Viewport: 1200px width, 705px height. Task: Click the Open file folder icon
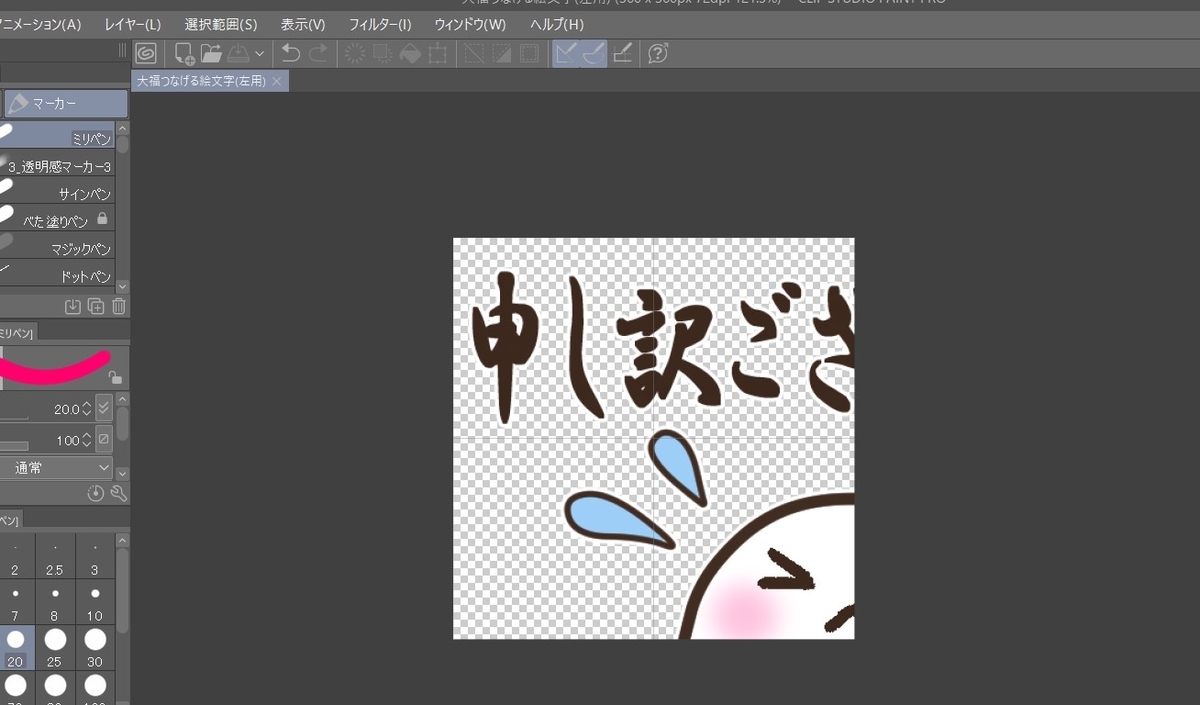pos(210,53)
